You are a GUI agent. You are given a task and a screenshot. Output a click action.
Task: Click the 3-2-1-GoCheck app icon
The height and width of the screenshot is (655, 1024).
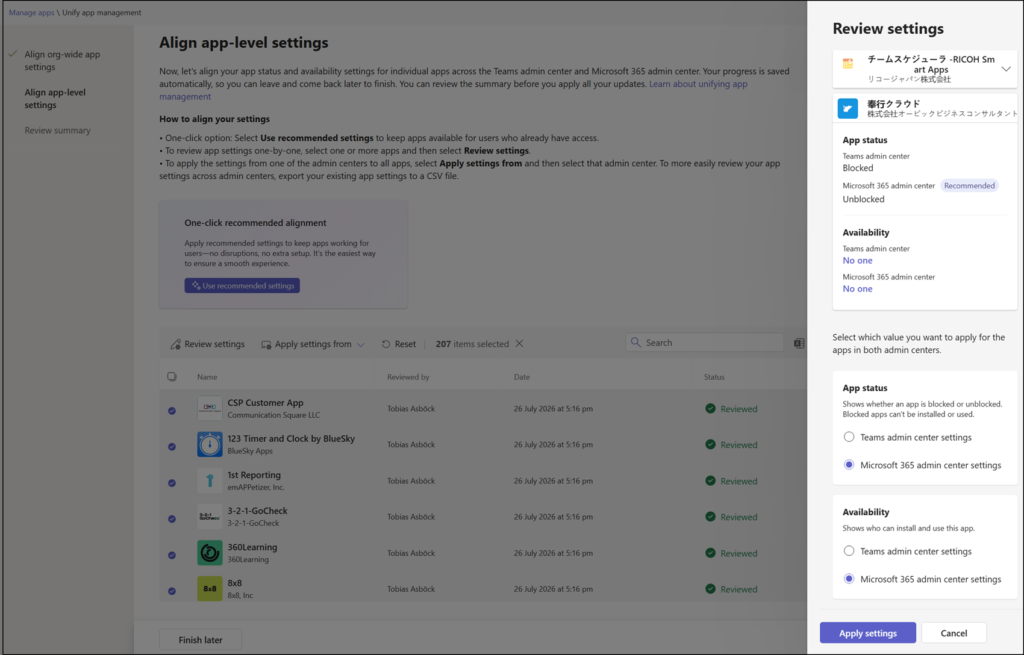coord(210,517)
